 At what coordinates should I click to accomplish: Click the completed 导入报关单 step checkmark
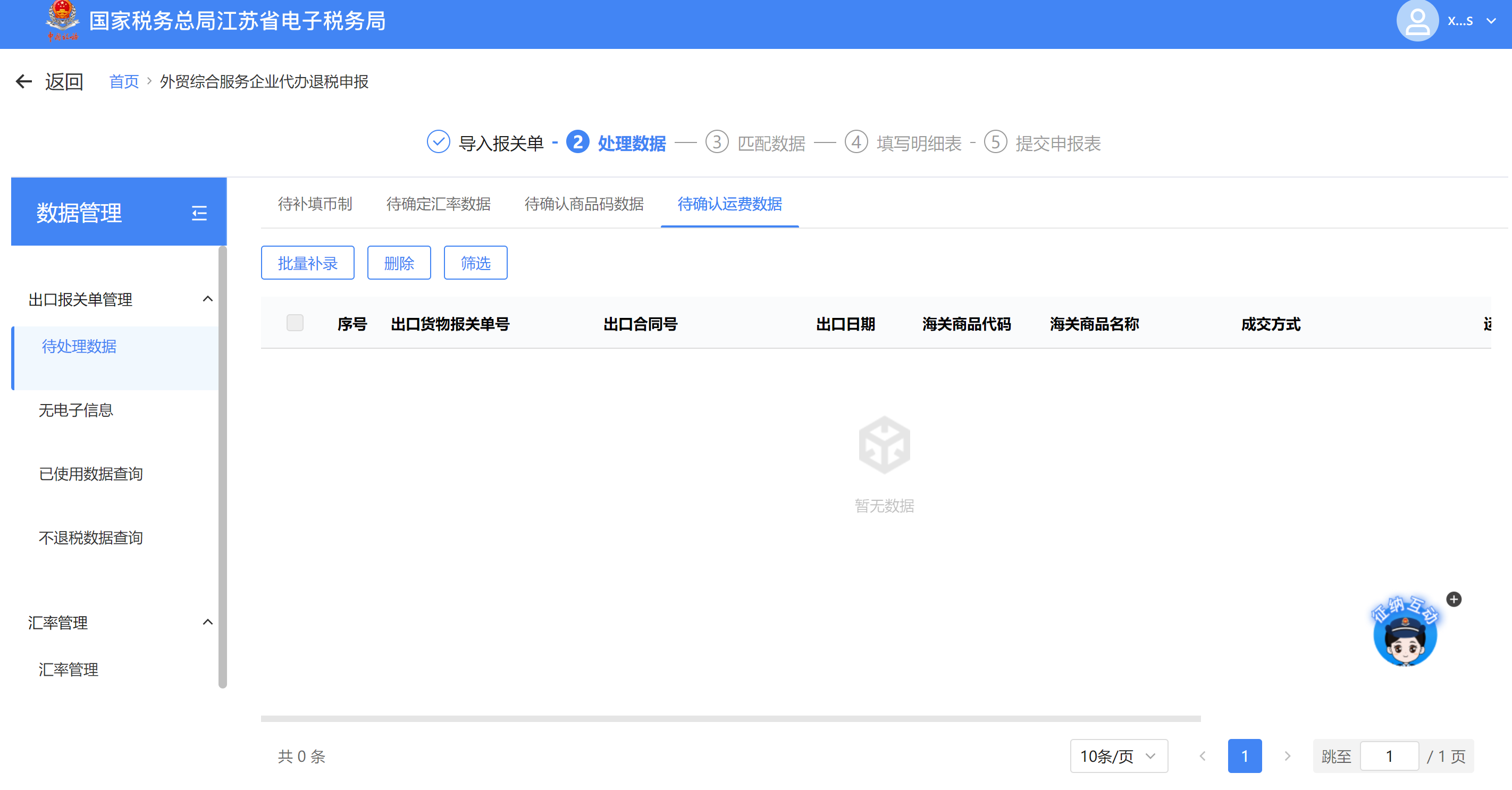[x=438, y=142]
